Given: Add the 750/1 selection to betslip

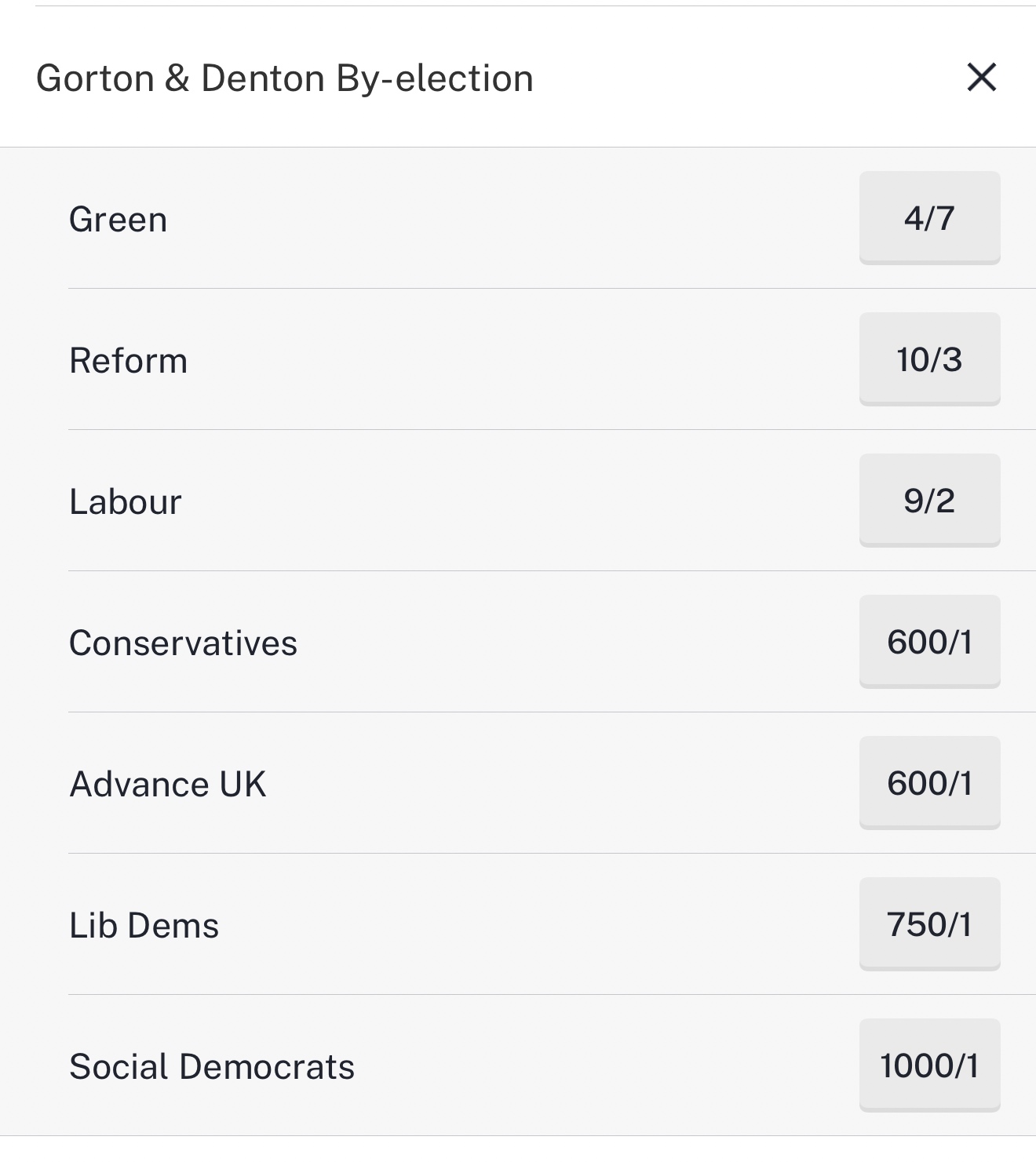Looking at the screenshot, I should point(929,924).
